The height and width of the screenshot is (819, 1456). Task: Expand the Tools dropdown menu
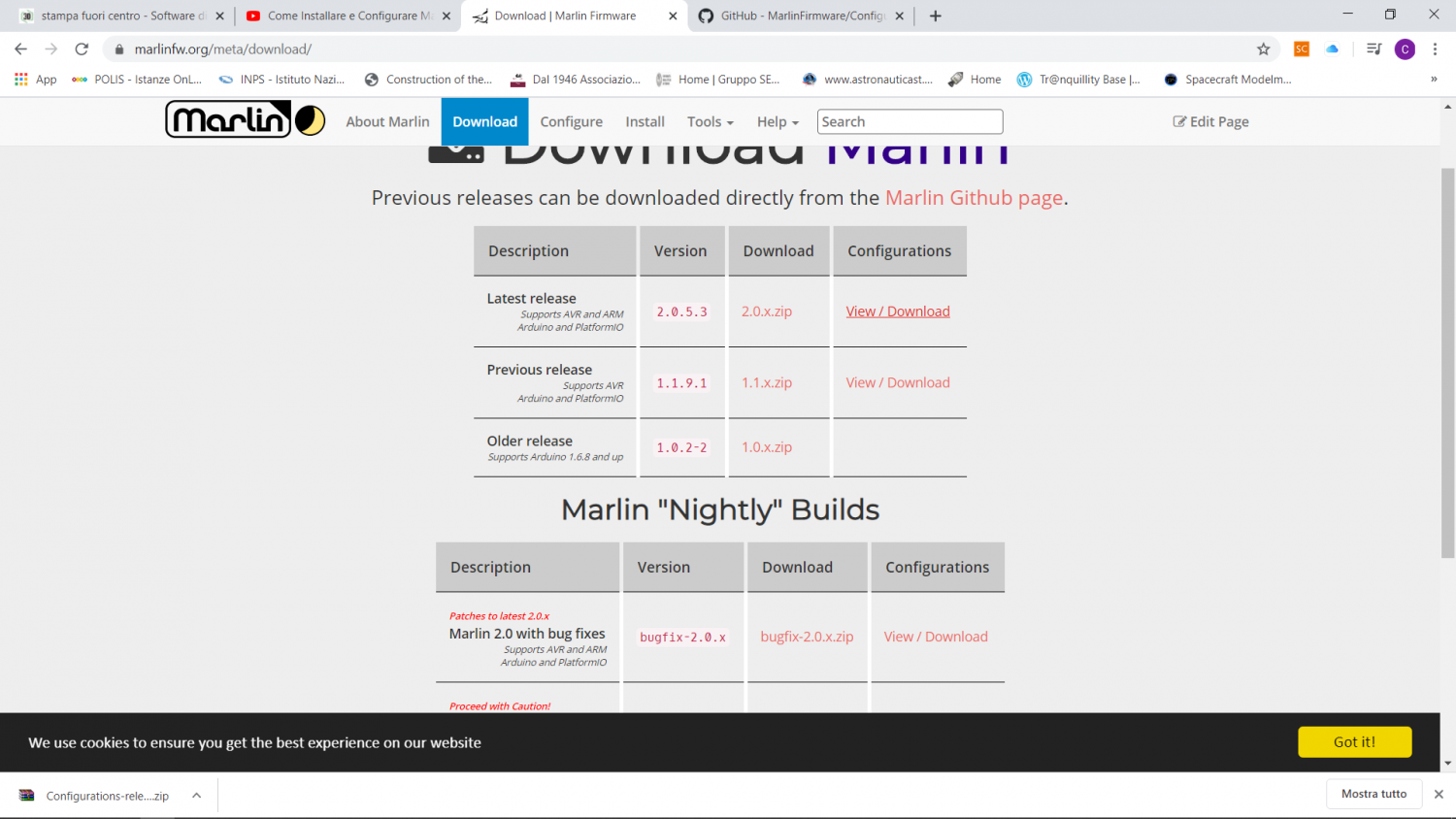tap(711, 121)
